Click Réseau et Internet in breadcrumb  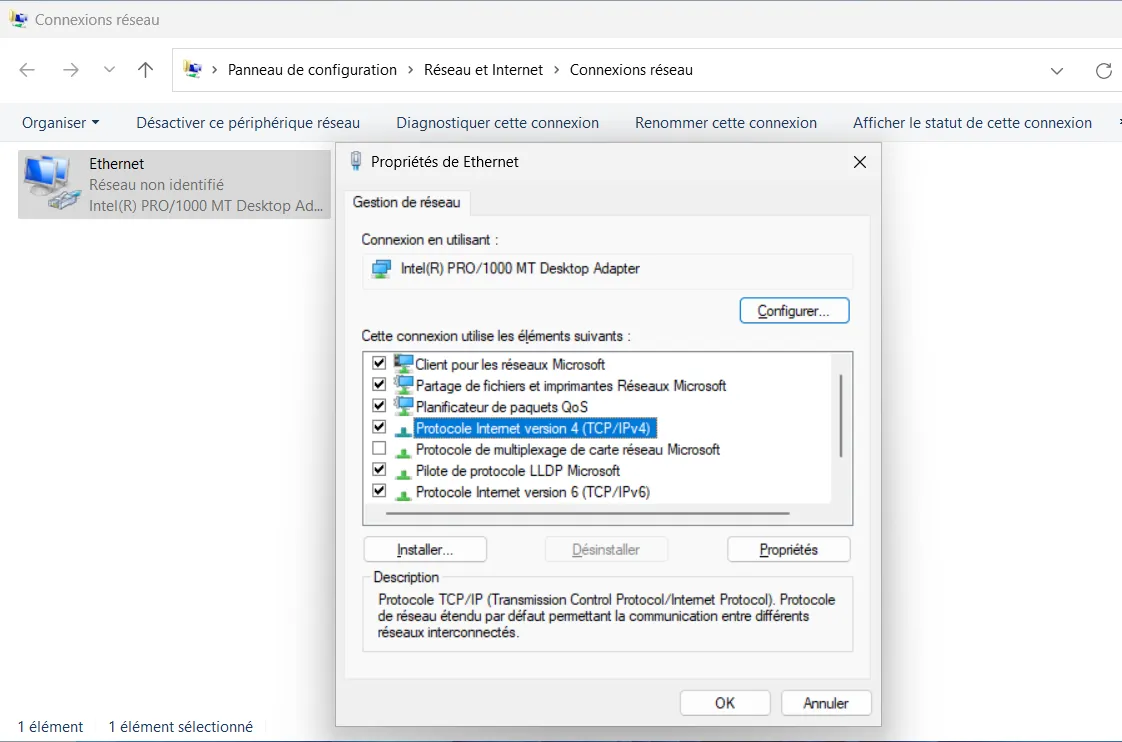[483, 70]
